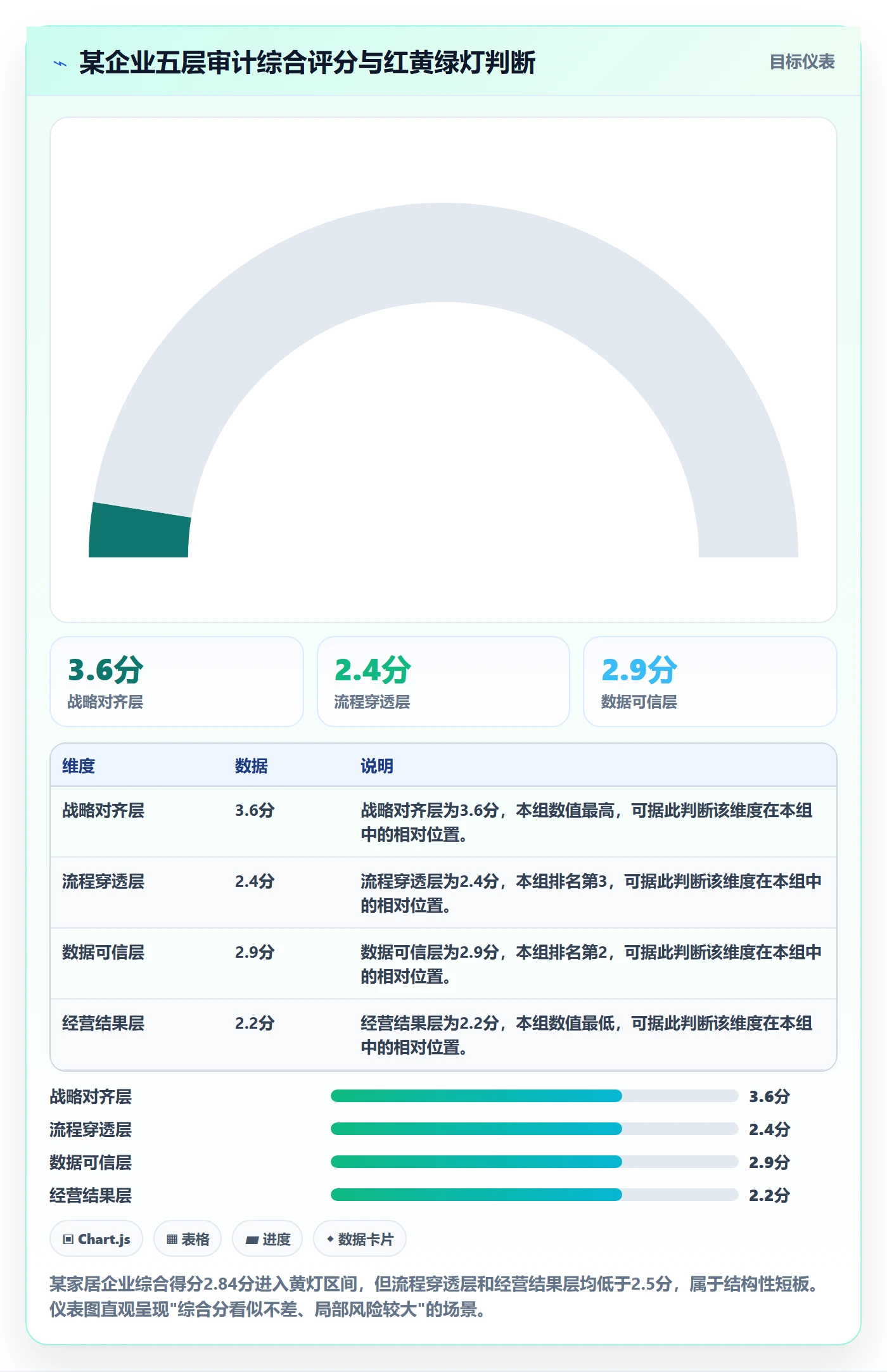Select the 2.9分 数据可信层 card

click(x=710, y=682)
